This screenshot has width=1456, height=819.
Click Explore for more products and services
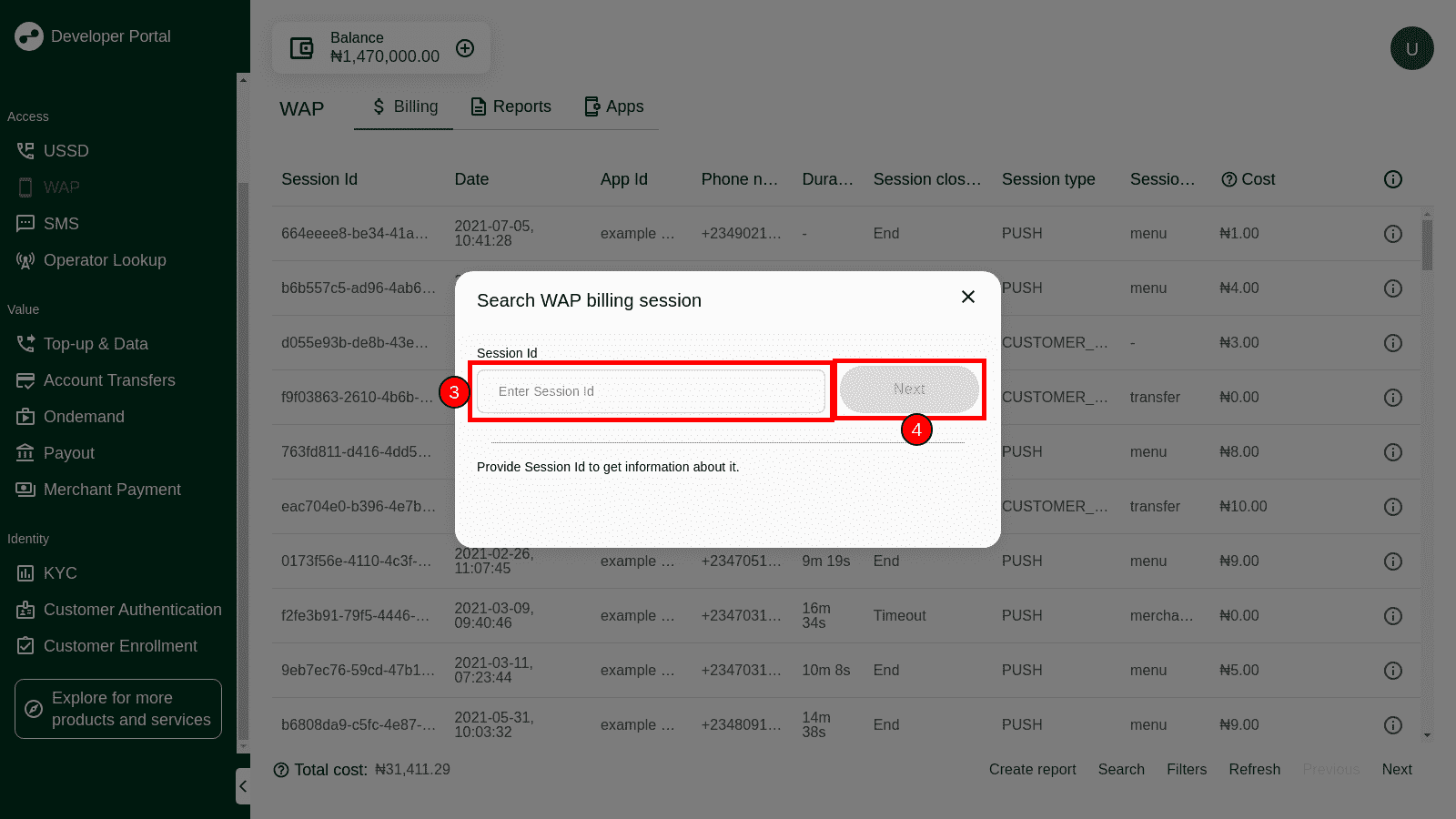[118, 709]
